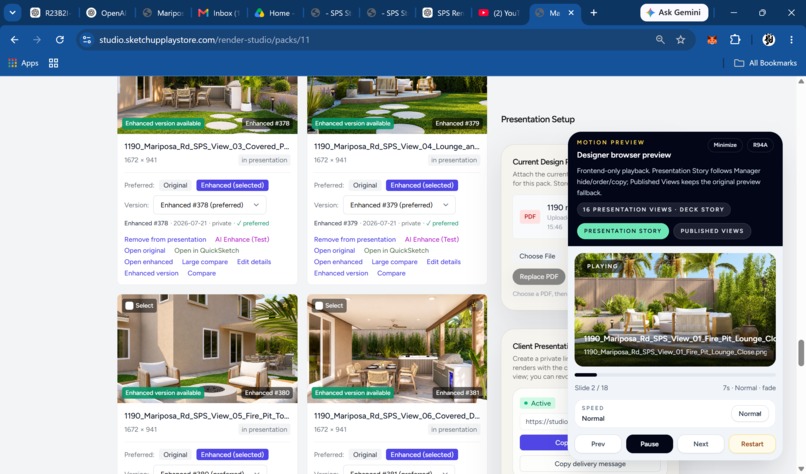The width and height of the screenshot is (806, 474).
Task: Open the View_05 Fire Pit thumbnail
Action: pyautogui.click(x=207, y=348)
